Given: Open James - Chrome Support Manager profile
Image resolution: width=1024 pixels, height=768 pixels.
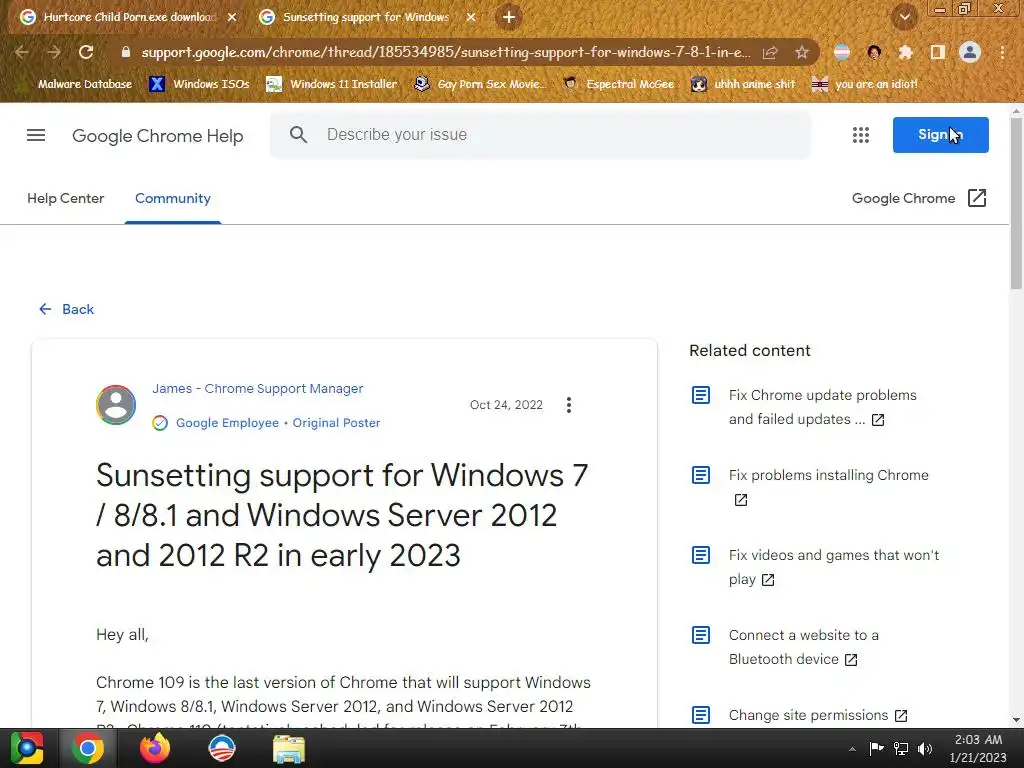Looking at the screenshot, I should click(257, 389).
